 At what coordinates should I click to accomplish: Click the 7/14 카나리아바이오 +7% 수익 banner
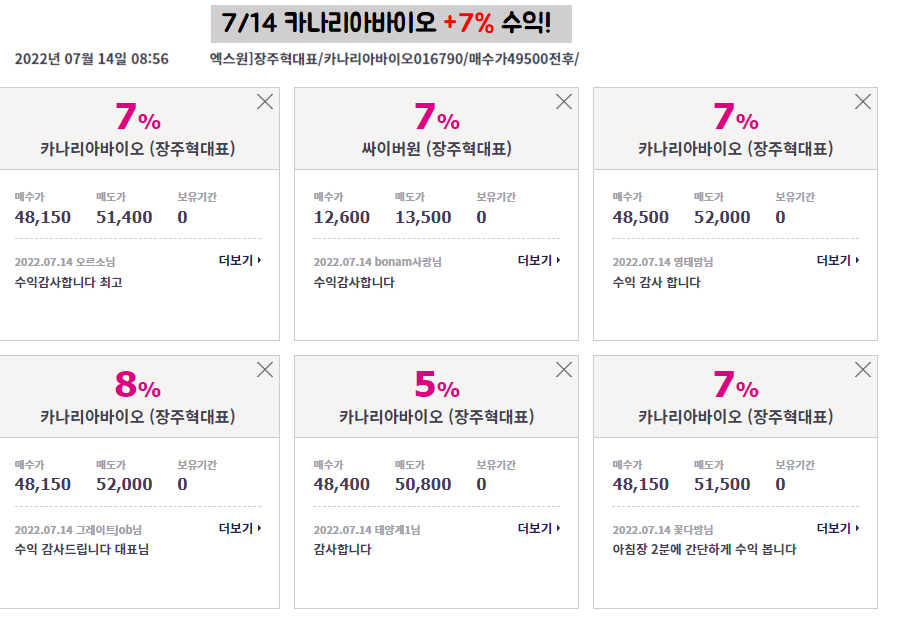[x=391, y=24]
